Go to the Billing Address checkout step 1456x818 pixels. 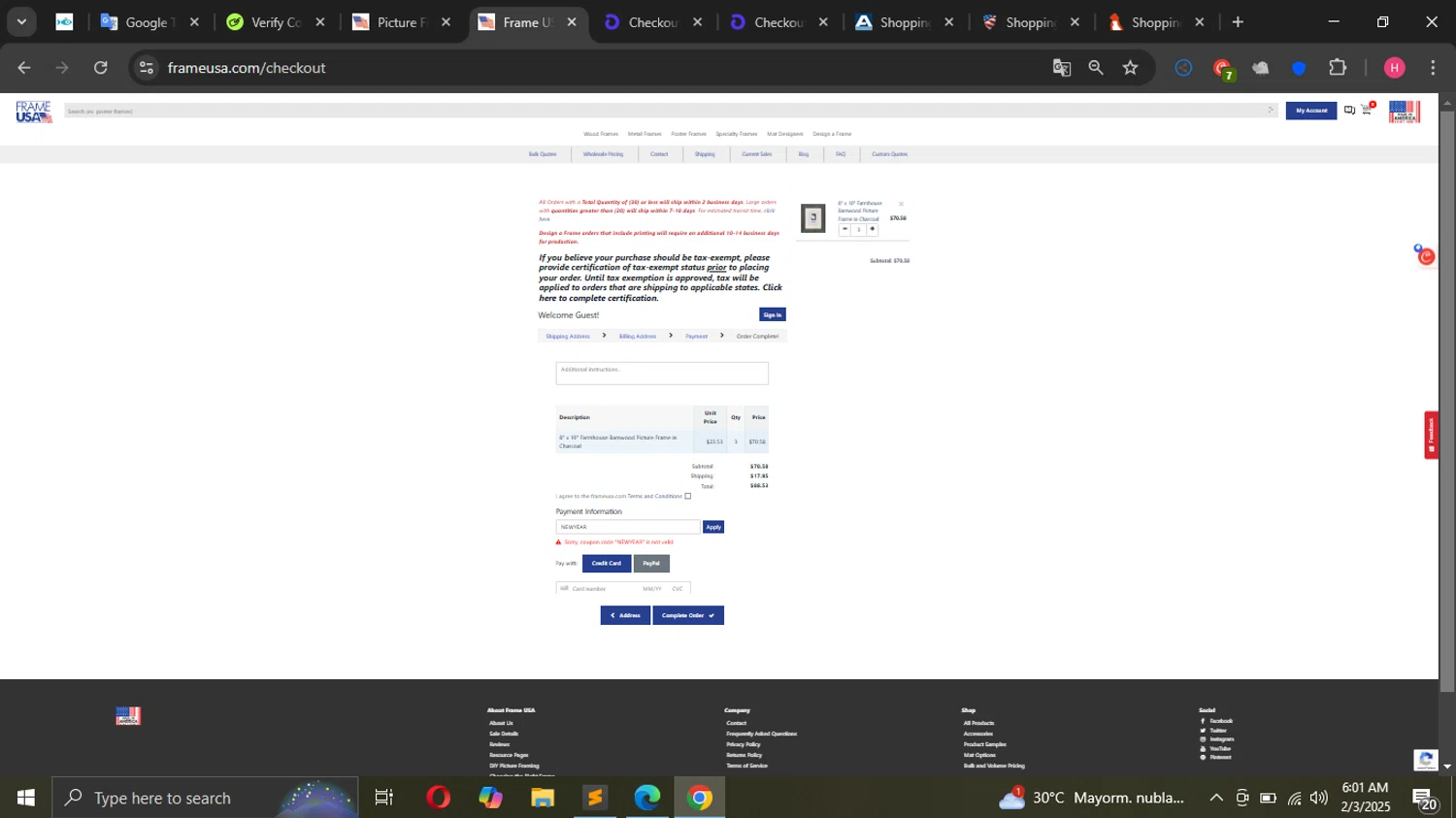click(638, 337)
